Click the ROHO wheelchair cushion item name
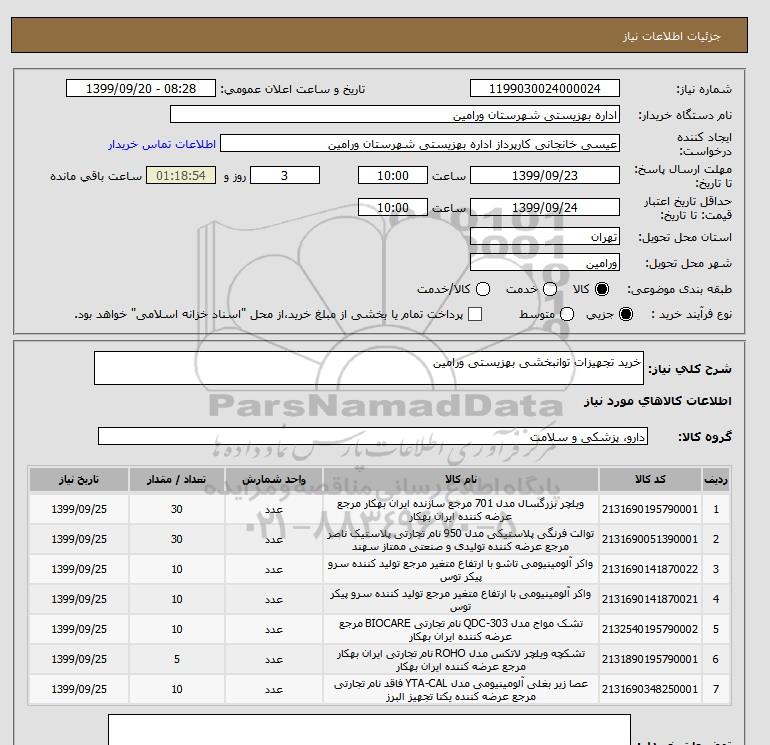The height and width of the screenshot is (745, 770). (x=461, y=660)
